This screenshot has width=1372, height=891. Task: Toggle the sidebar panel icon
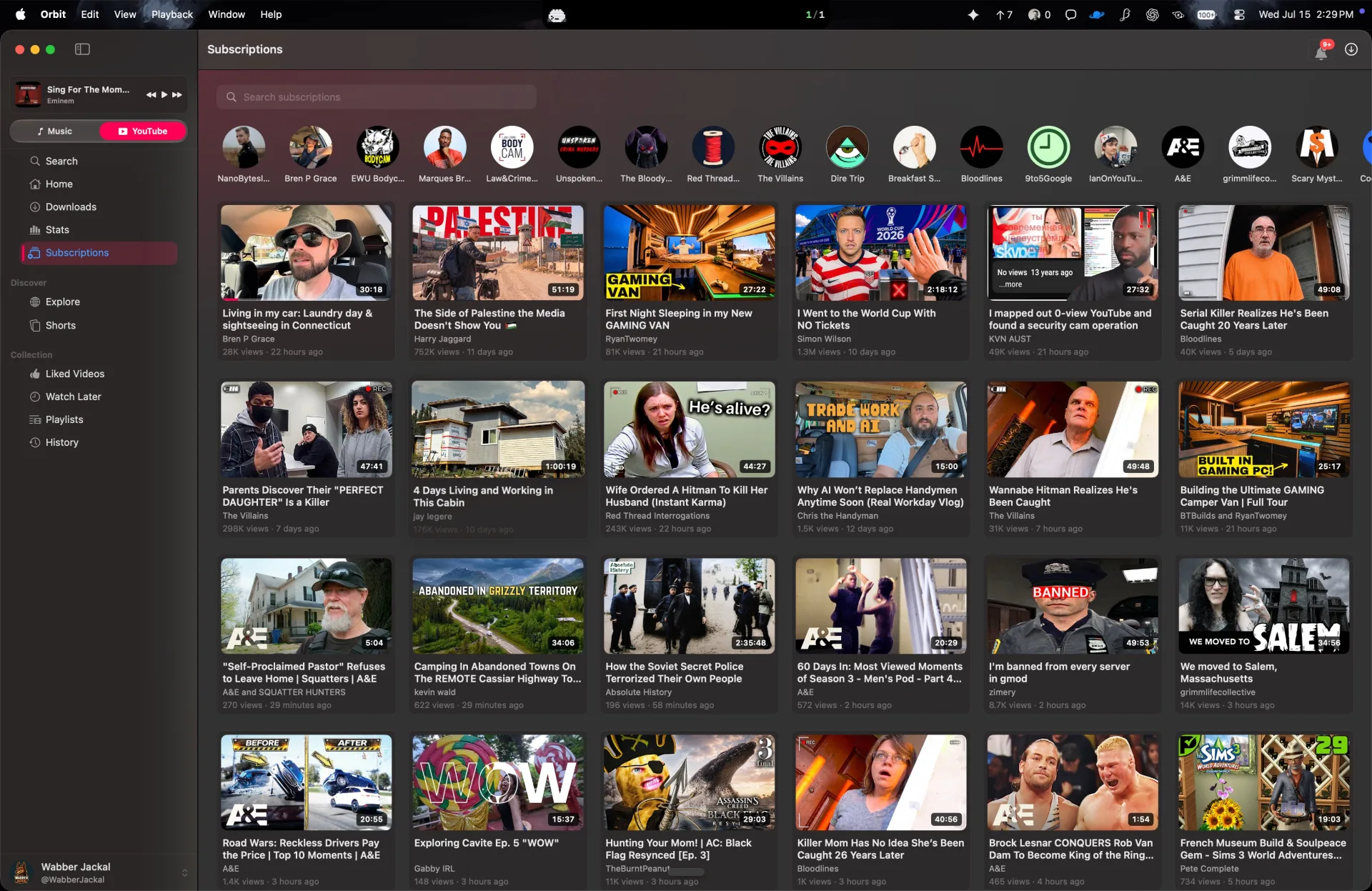click(x=82, y=49)
